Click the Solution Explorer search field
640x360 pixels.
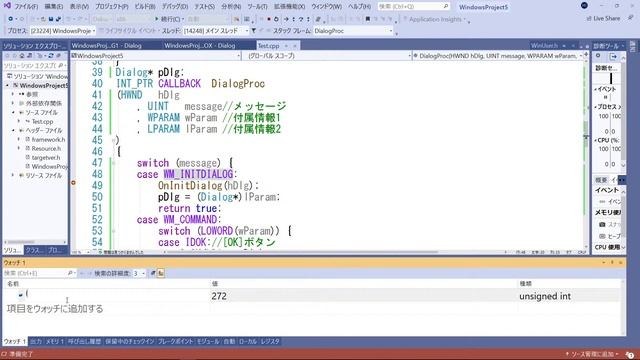coord(35,65)
